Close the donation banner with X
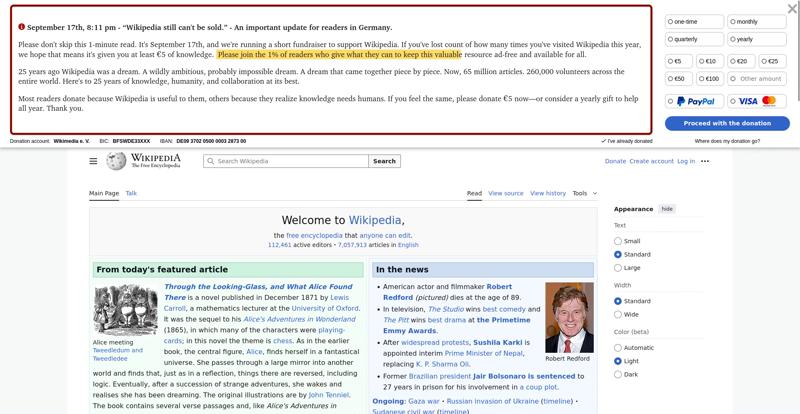The image size is (800, 414). 792,8
